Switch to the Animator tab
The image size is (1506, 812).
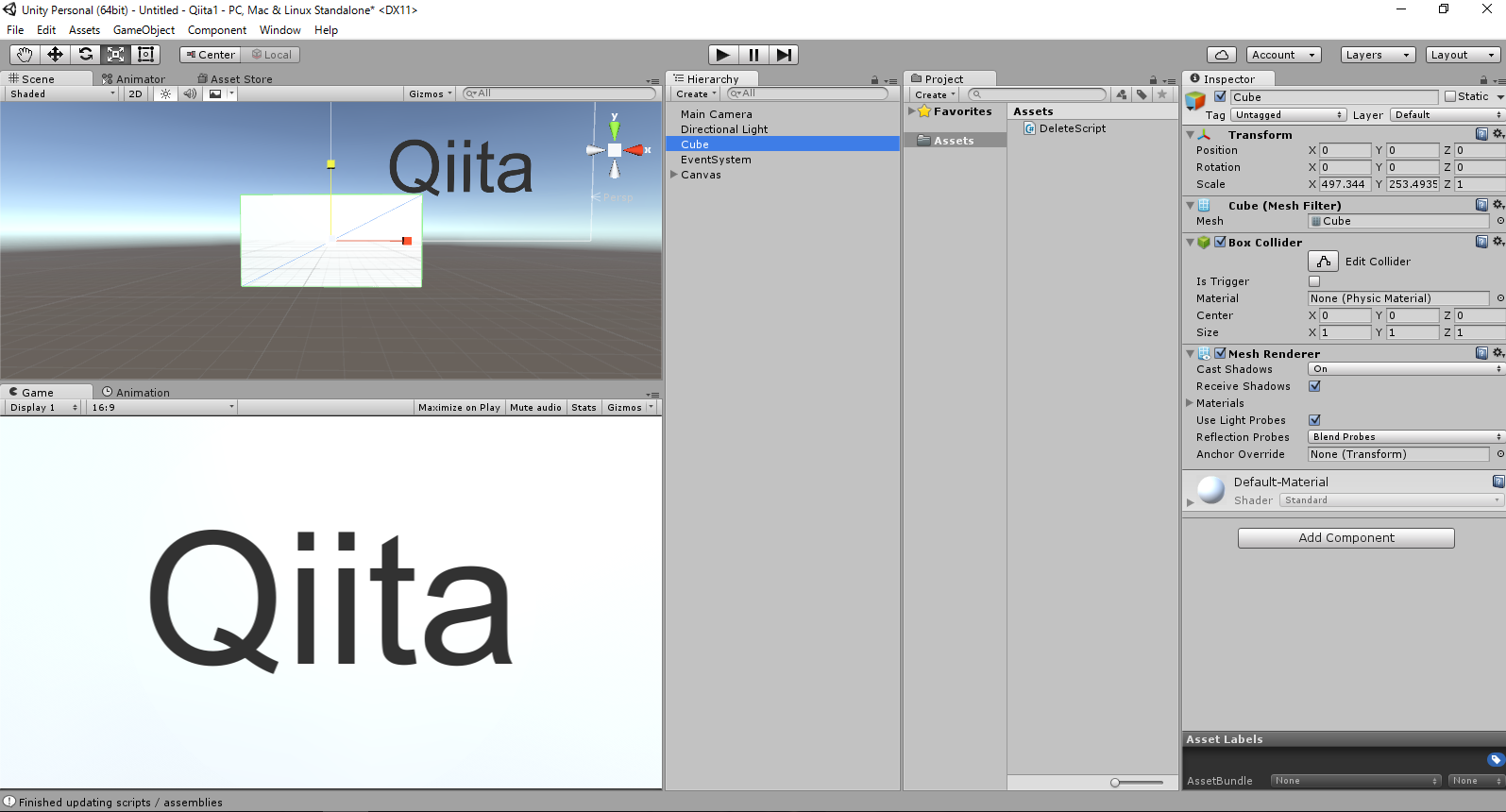coord(133,79)
